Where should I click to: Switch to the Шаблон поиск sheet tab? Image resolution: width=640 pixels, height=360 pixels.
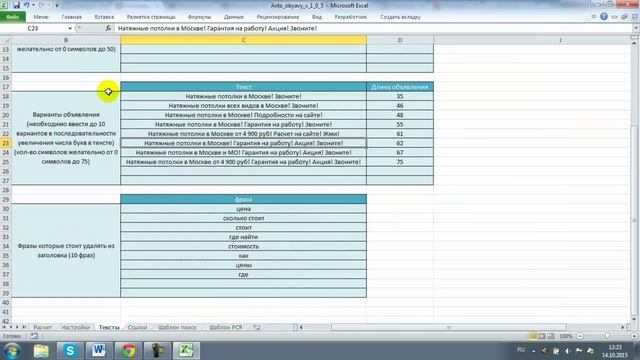[x=177, y=327]
